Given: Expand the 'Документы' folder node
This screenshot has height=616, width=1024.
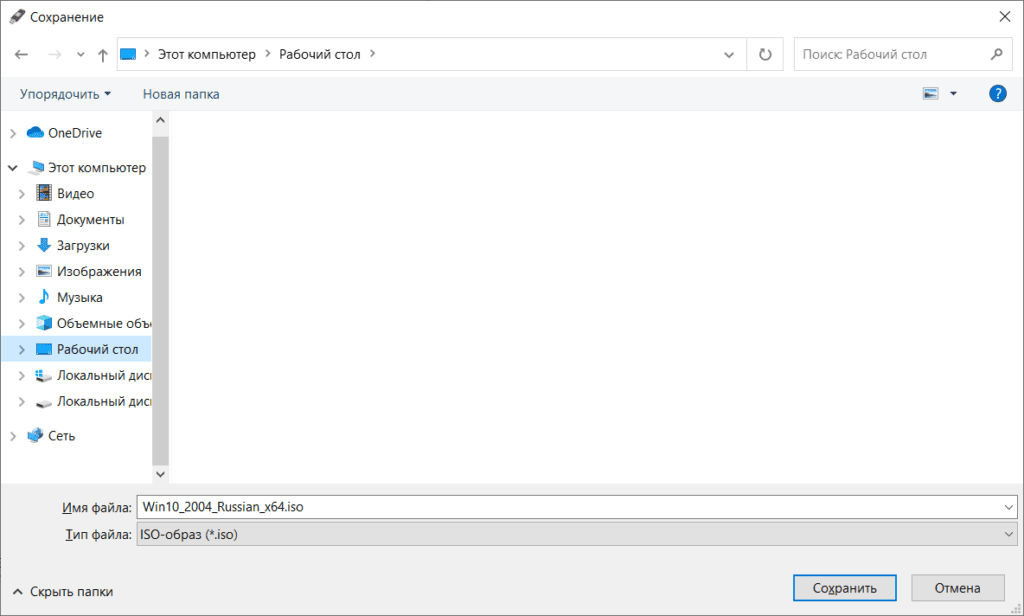Looking at the screenshot, I should pyautogui.click(x=22, y=220).
